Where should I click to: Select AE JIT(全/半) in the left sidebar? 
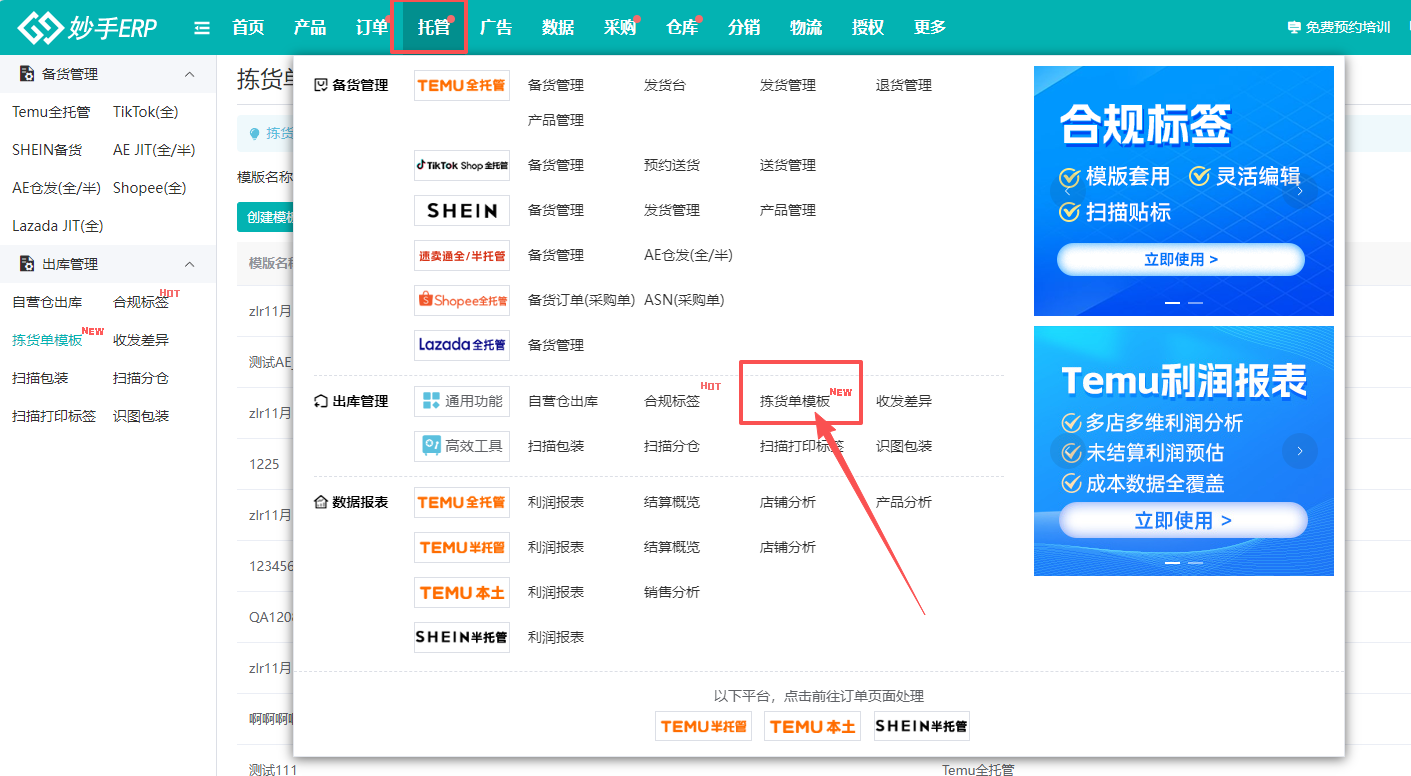[x=154, y=150]
